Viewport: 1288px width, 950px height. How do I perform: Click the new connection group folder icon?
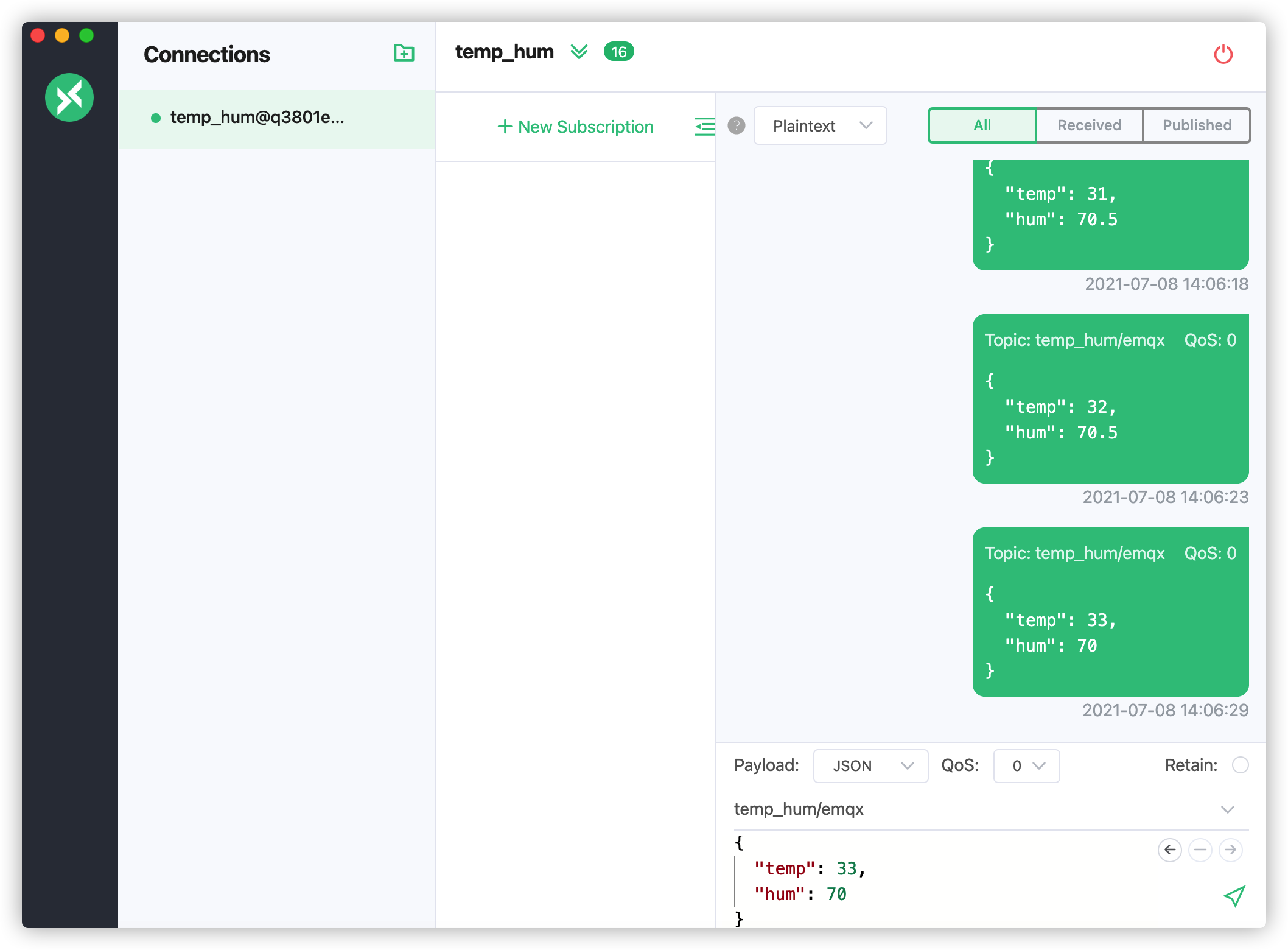(404, 54)
